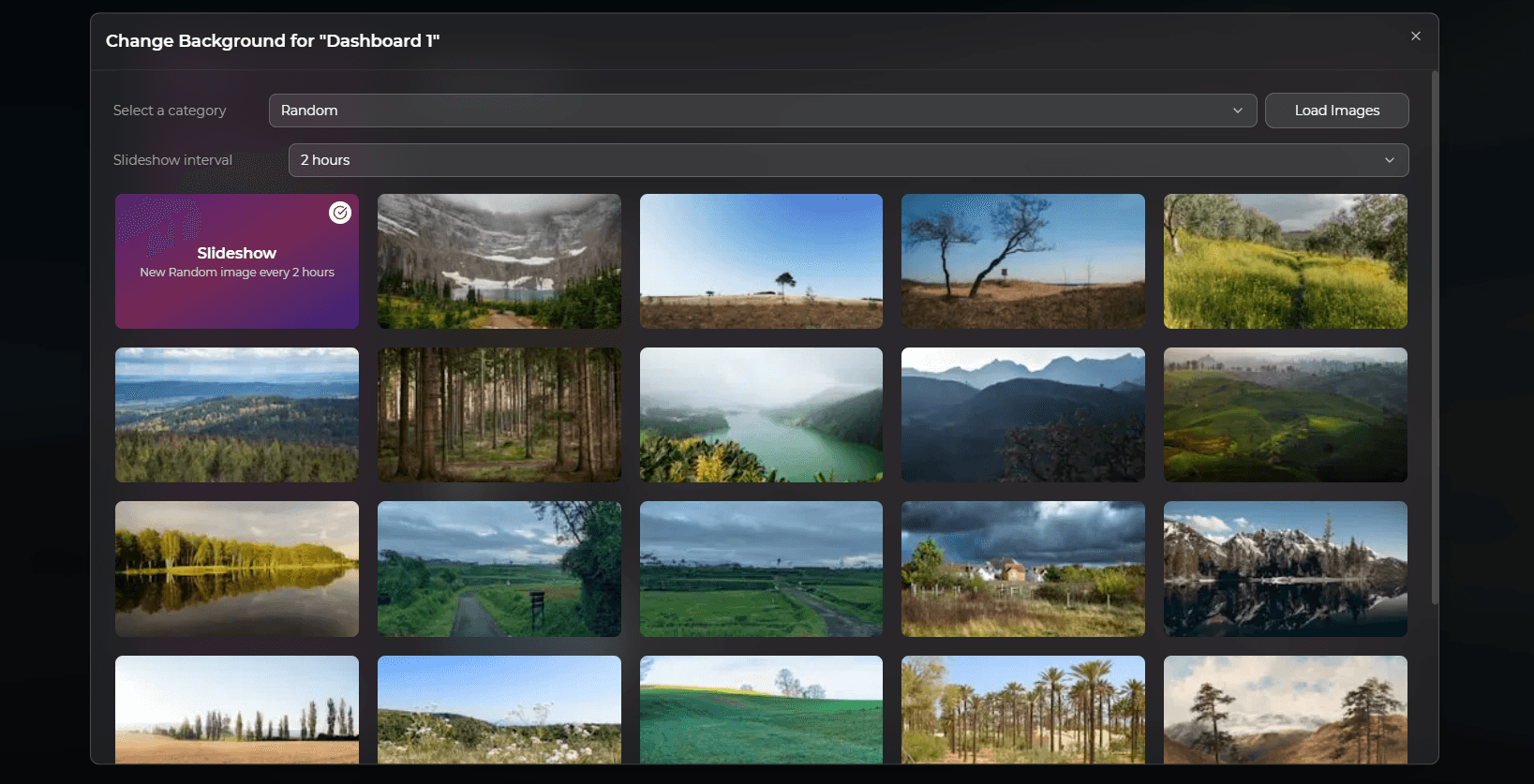Pick the misty green river image
Image resolution: width=1534 pixels, height=784 pixels.
[761, 415]
